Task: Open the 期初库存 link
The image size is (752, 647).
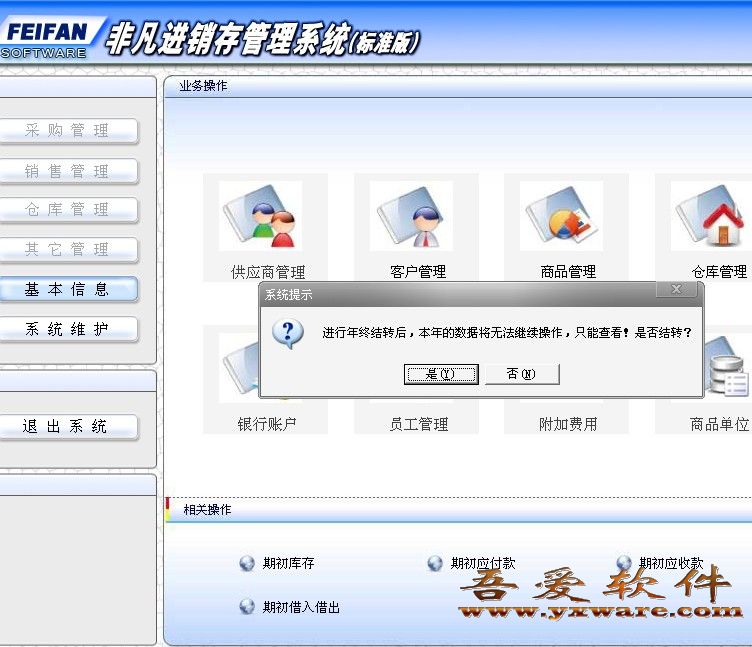Action: 288,563
